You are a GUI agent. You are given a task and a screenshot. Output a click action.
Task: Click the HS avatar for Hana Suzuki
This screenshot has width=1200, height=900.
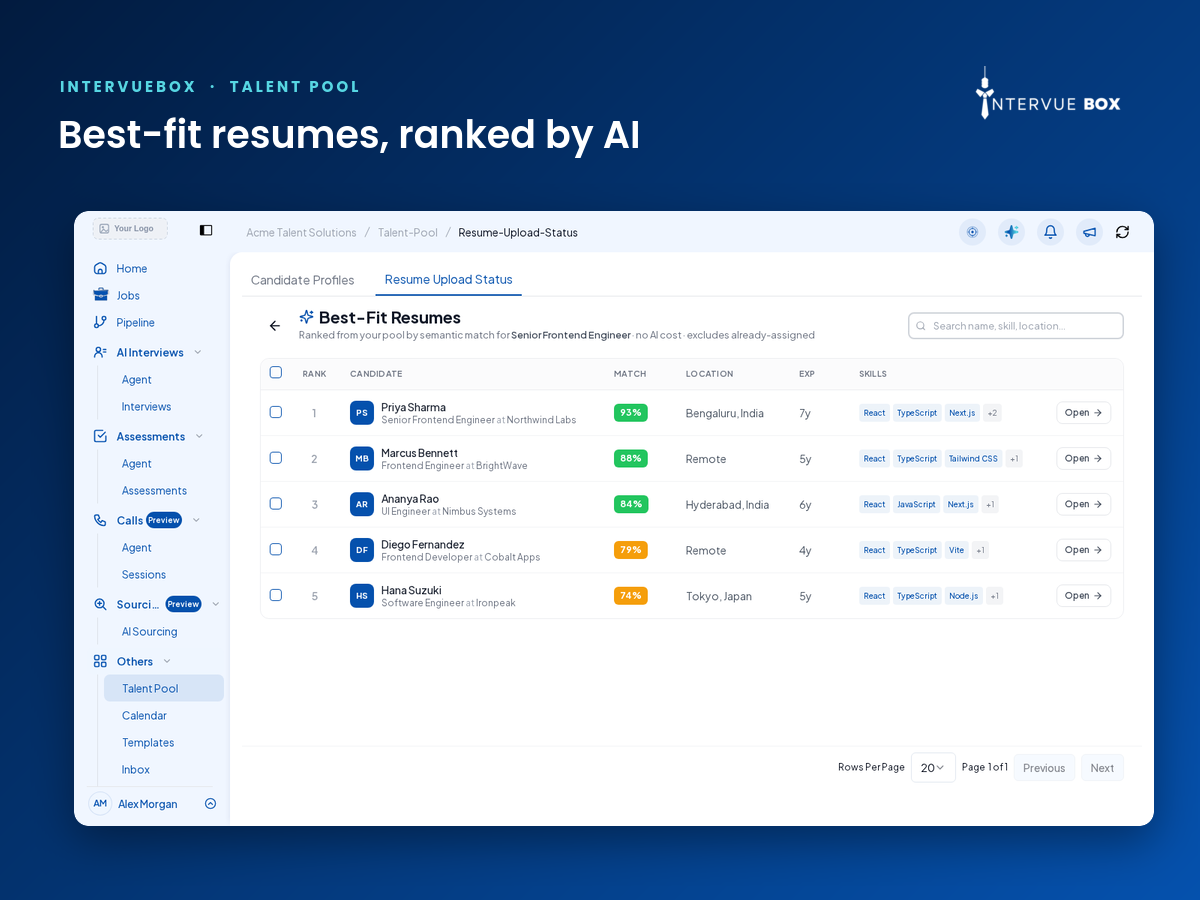click(362, 596)
